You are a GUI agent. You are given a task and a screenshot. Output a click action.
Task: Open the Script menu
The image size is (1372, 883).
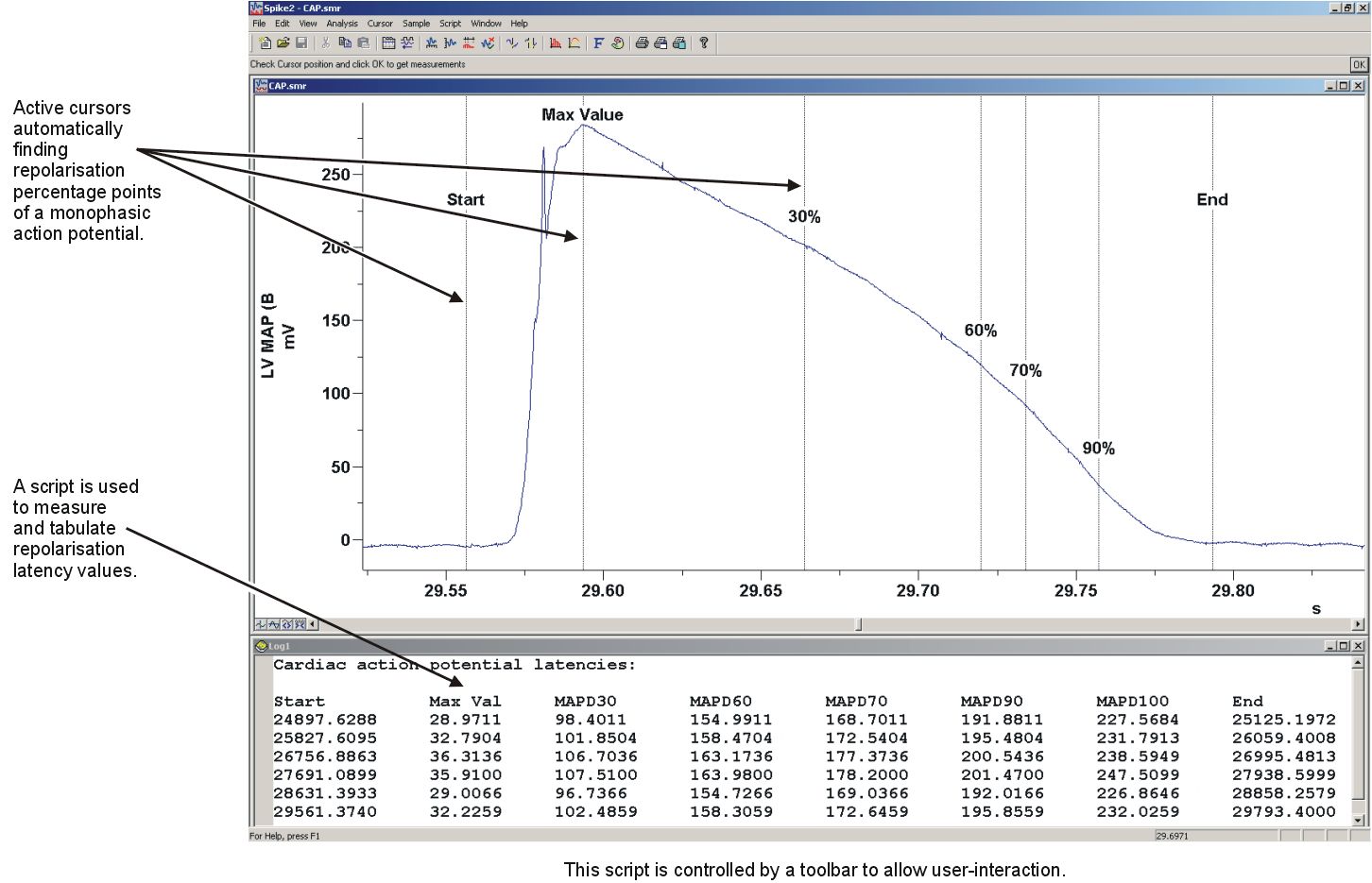click(450, 24)
